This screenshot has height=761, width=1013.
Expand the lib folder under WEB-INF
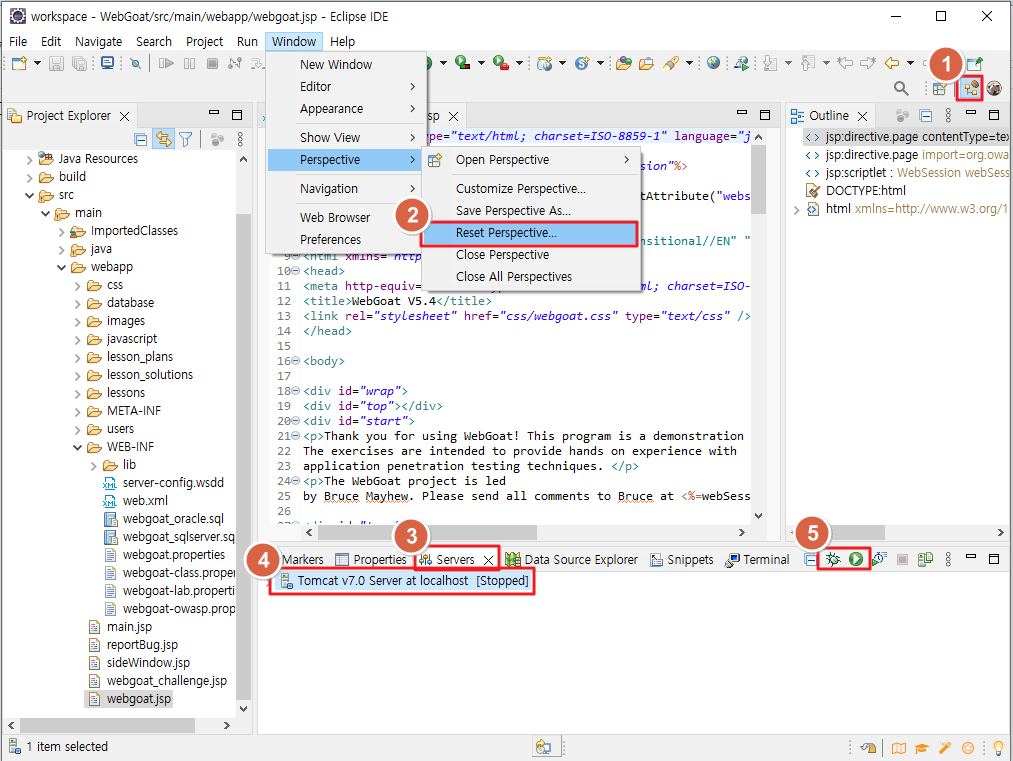(94, 465)
